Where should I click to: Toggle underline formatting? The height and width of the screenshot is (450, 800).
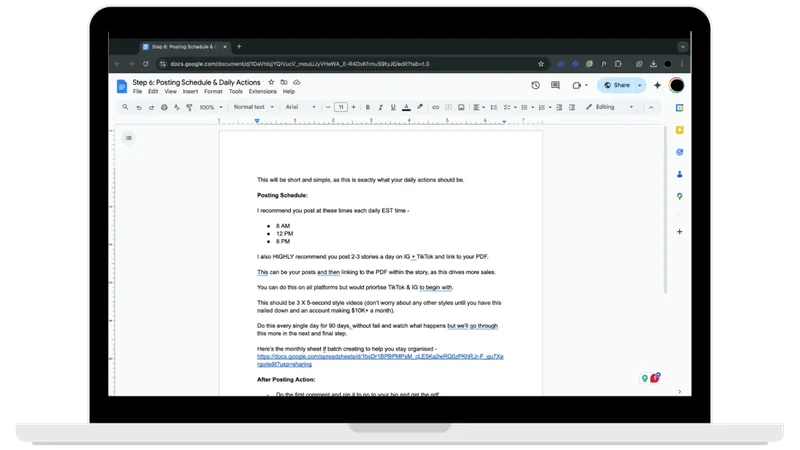point(393,107)
